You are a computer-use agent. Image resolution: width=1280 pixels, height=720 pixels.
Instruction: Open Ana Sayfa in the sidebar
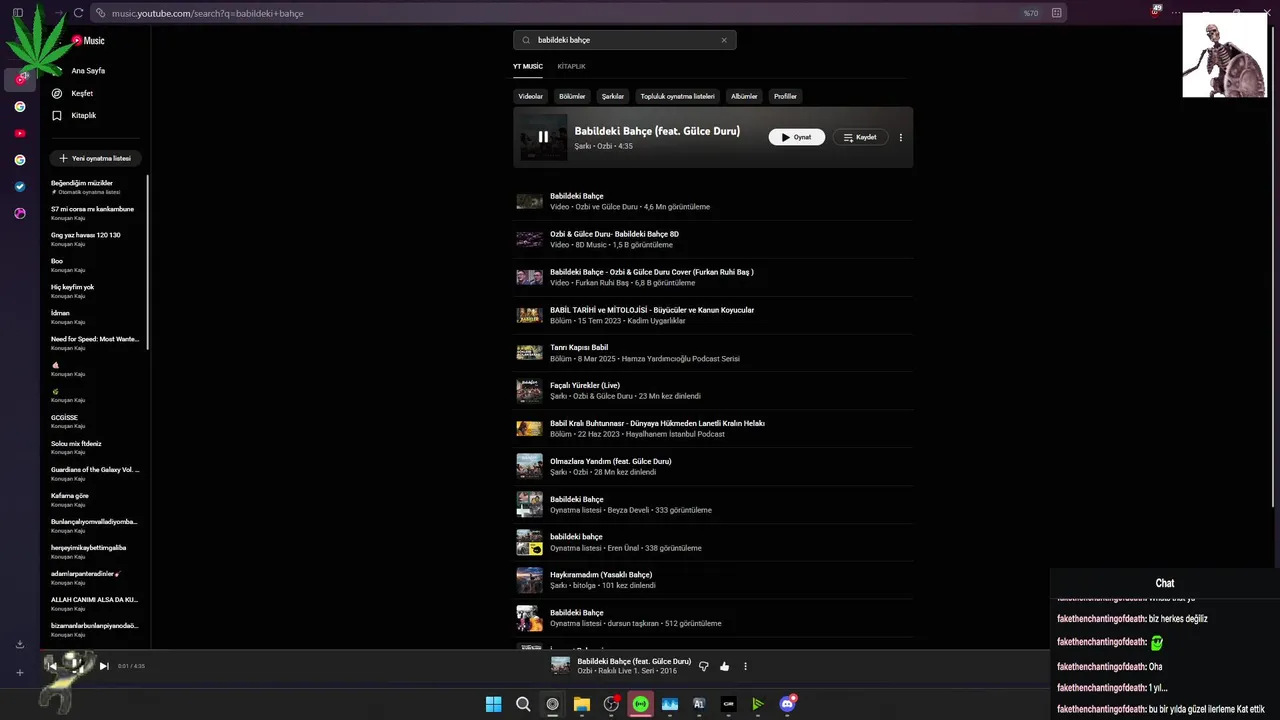[88, 71]
